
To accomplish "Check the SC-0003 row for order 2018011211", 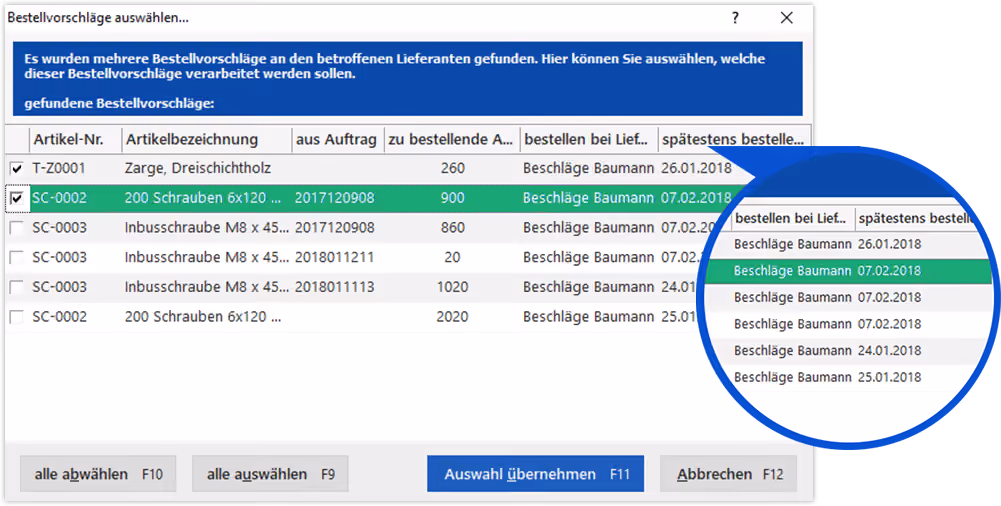I will click(x=17, y=258).
